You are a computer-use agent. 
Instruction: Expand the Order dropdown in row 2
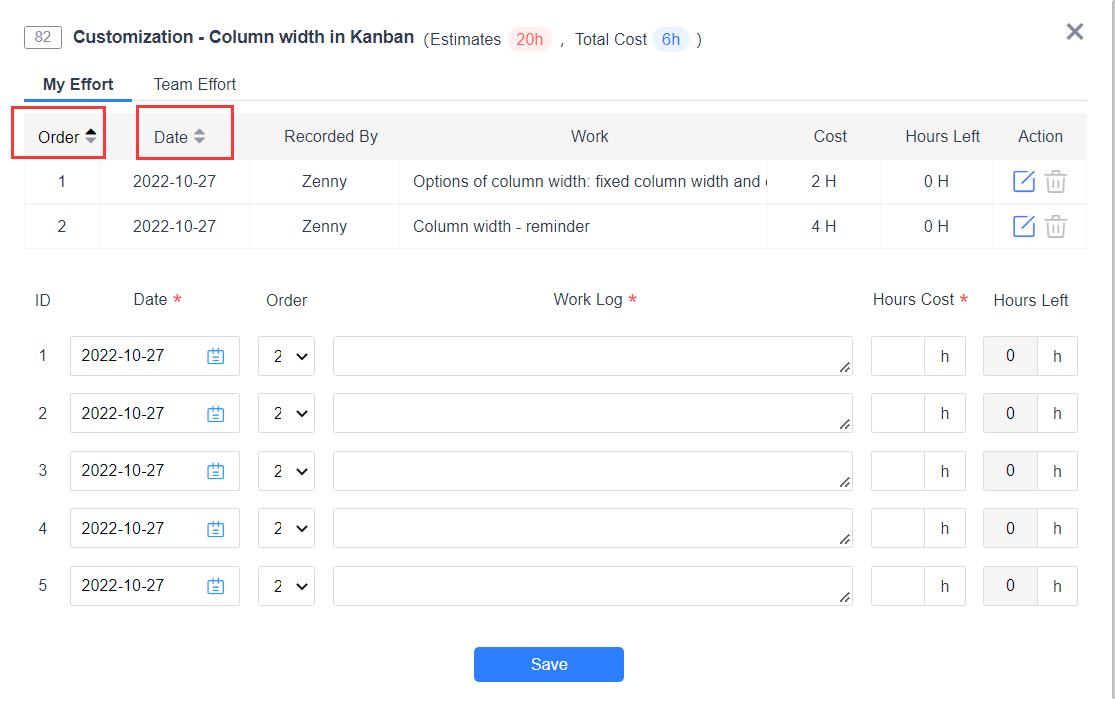pyautogui.click(x=286, y=413)
